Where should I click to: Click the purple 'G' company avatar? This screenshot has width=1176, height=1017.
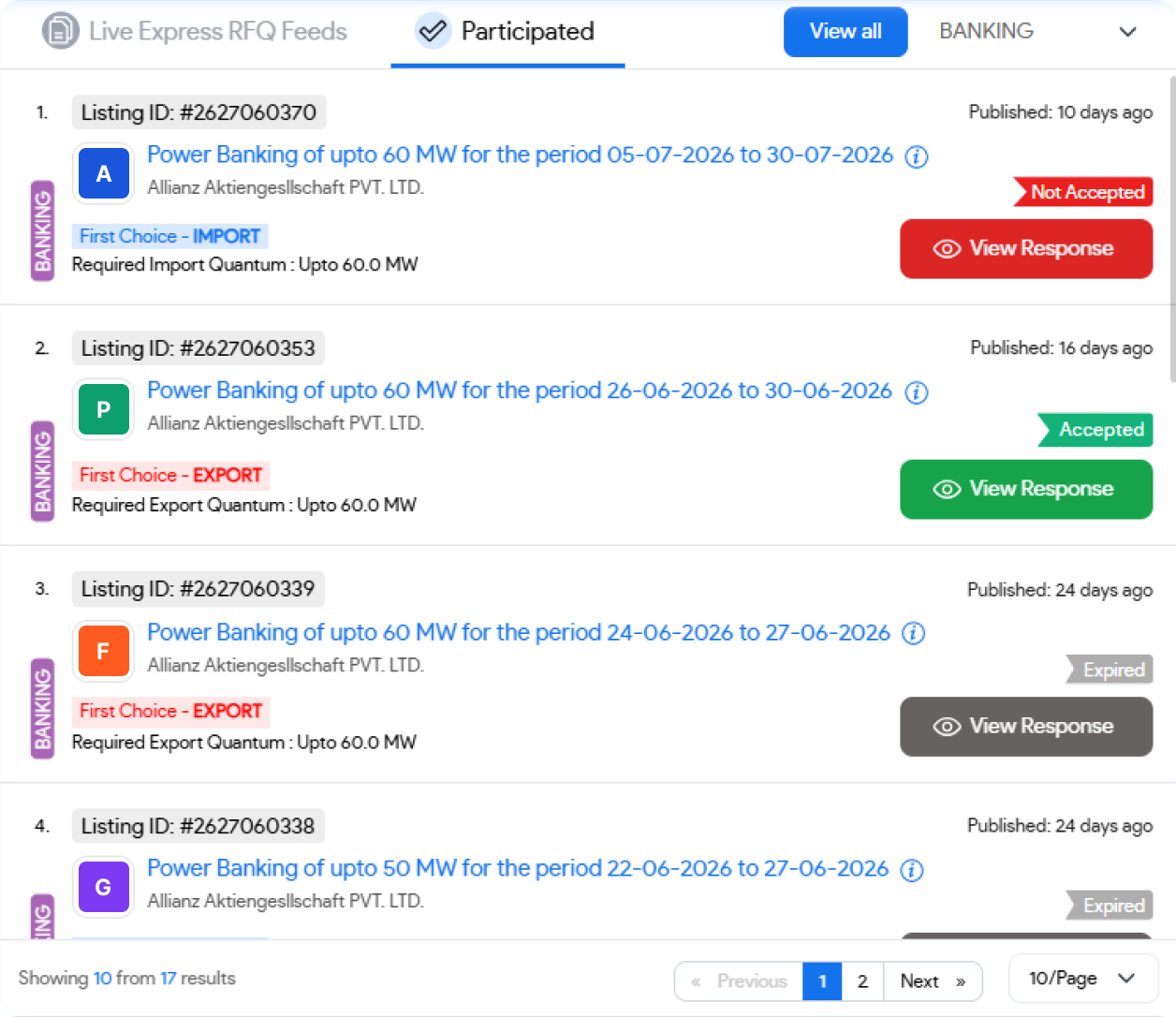[104, 887]
